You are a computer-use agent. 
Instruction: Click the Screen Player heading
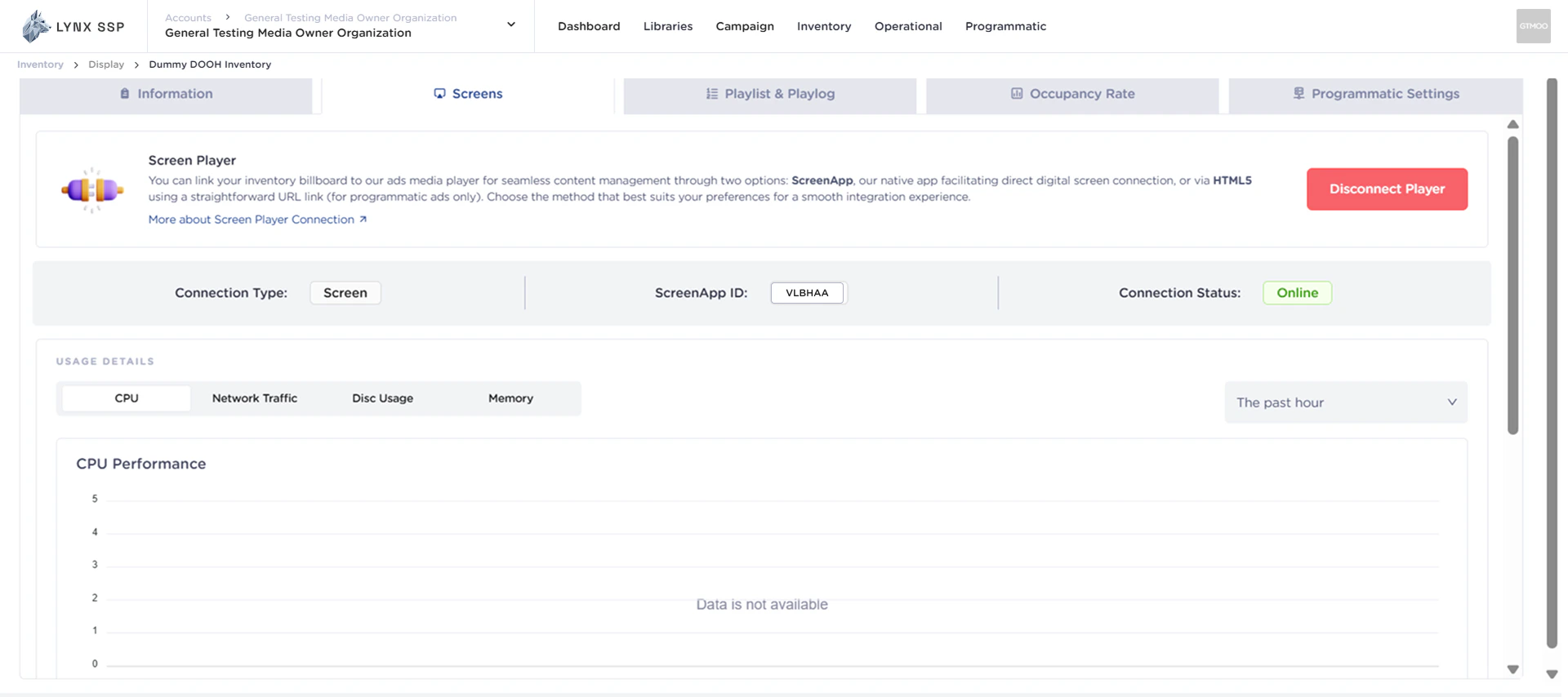coord(192,161)
